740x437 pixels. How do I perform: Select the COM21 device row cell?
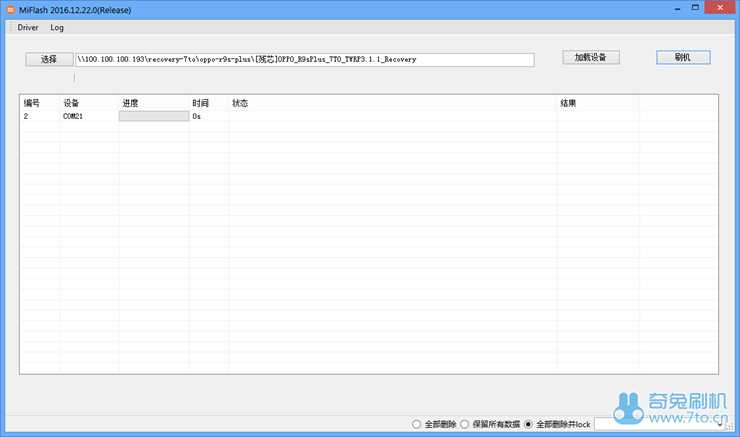pyautogui.click(x=73, y=116)
